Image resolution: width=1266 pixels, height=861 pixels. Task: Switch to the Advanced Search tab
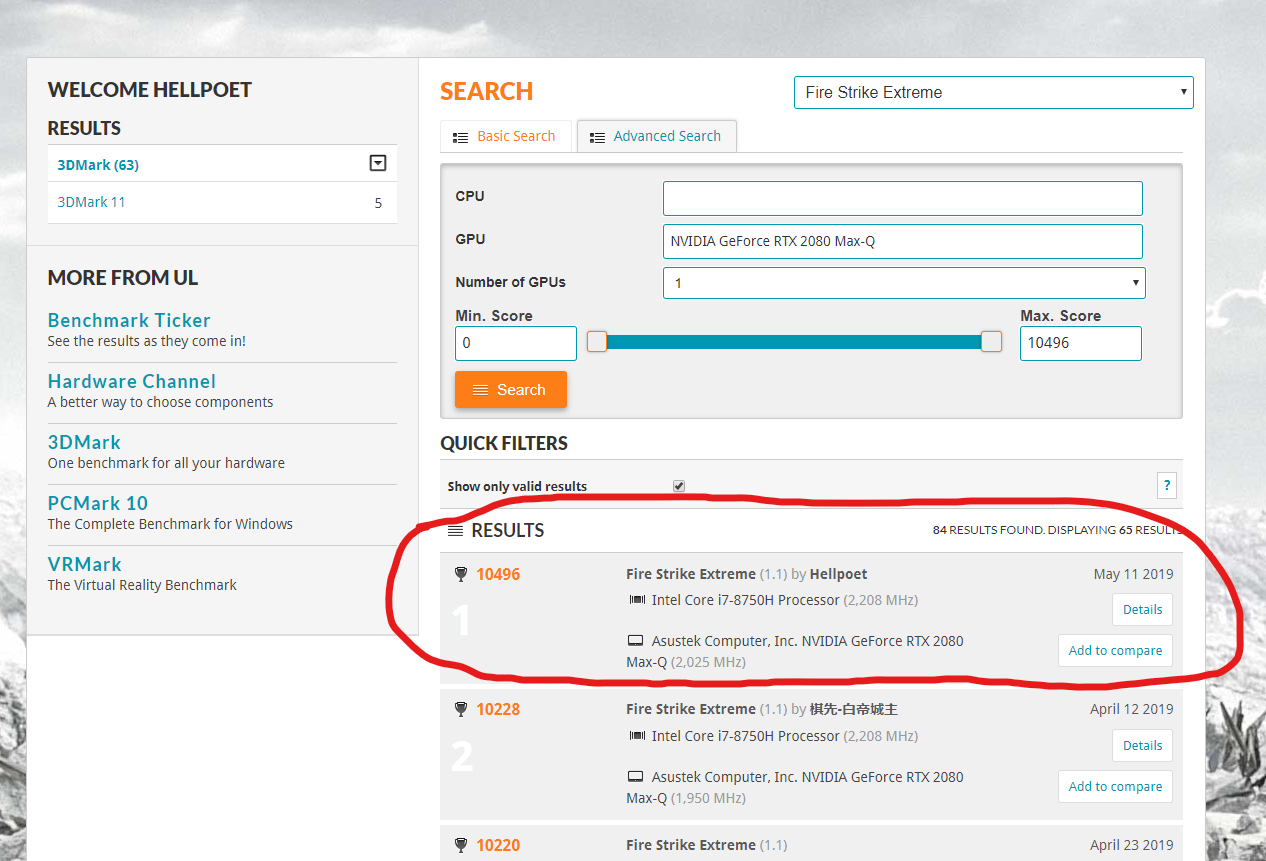click(657, 136)
